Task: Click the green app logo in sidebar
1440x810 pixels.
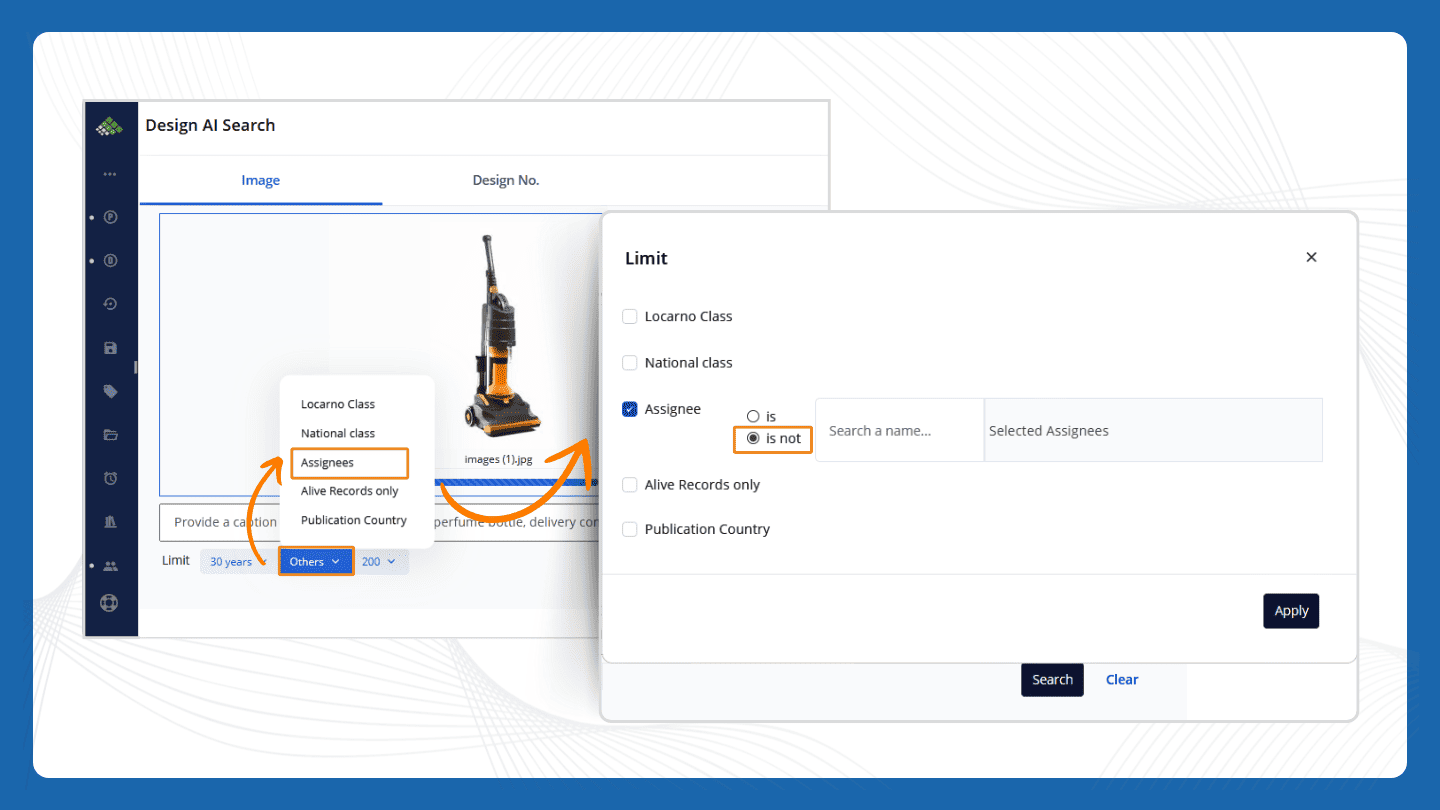Action: (x=109, y=127)
